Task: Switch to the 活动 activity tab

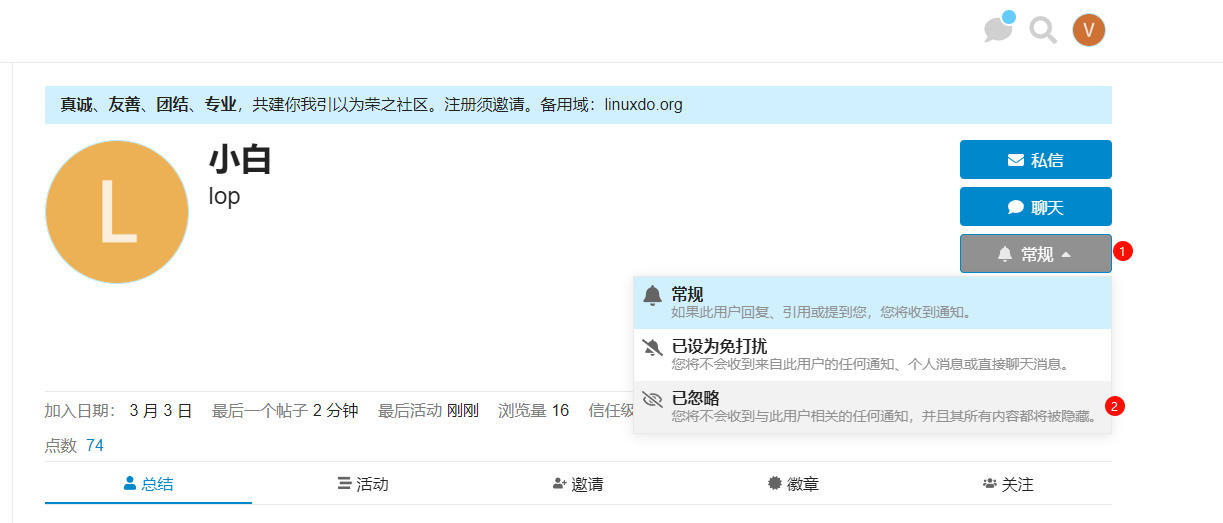Action: [362, 484]
